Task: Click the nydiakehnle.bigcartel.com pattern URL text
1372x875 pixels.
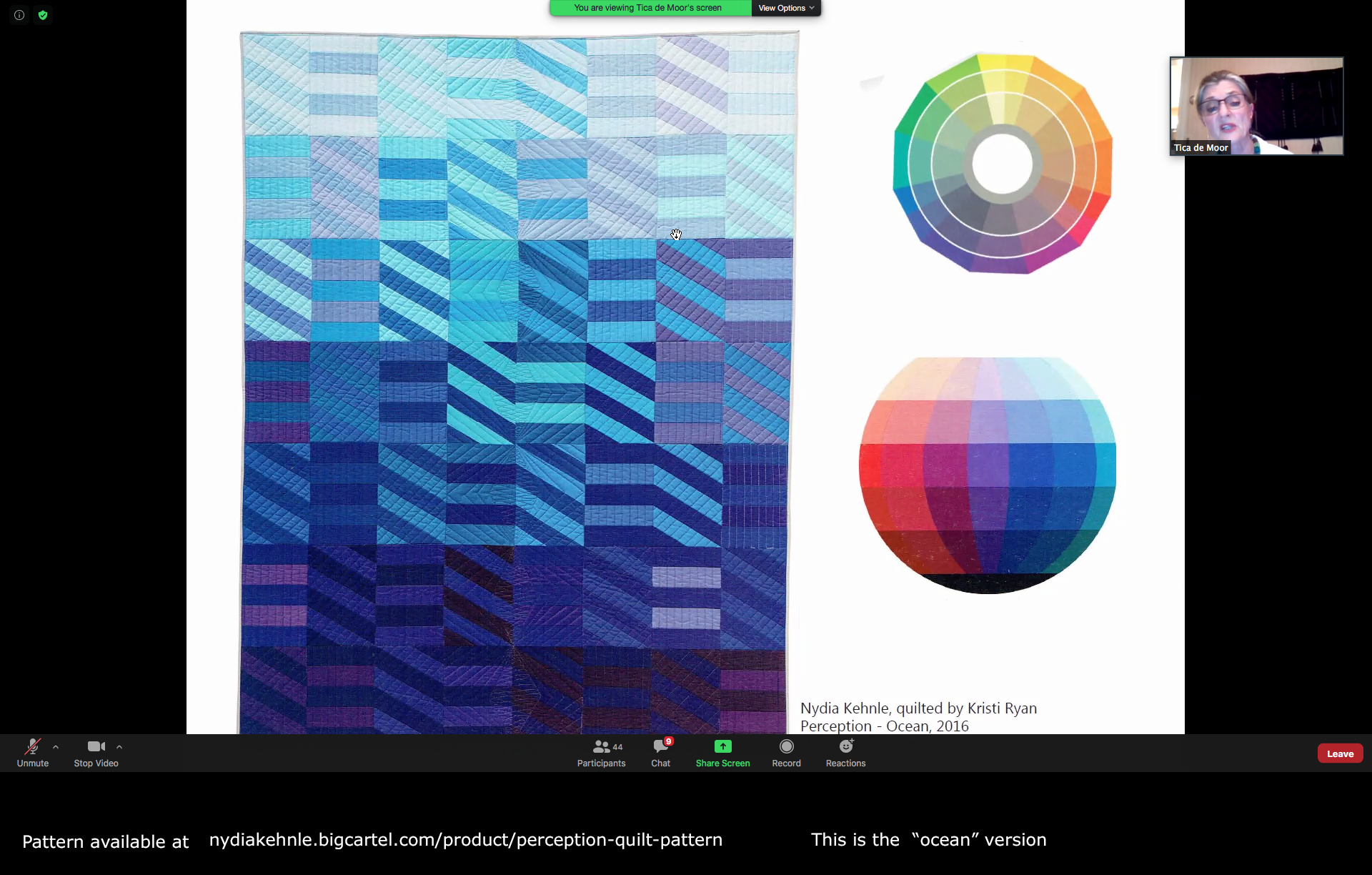Action: (x=466, y=840)
